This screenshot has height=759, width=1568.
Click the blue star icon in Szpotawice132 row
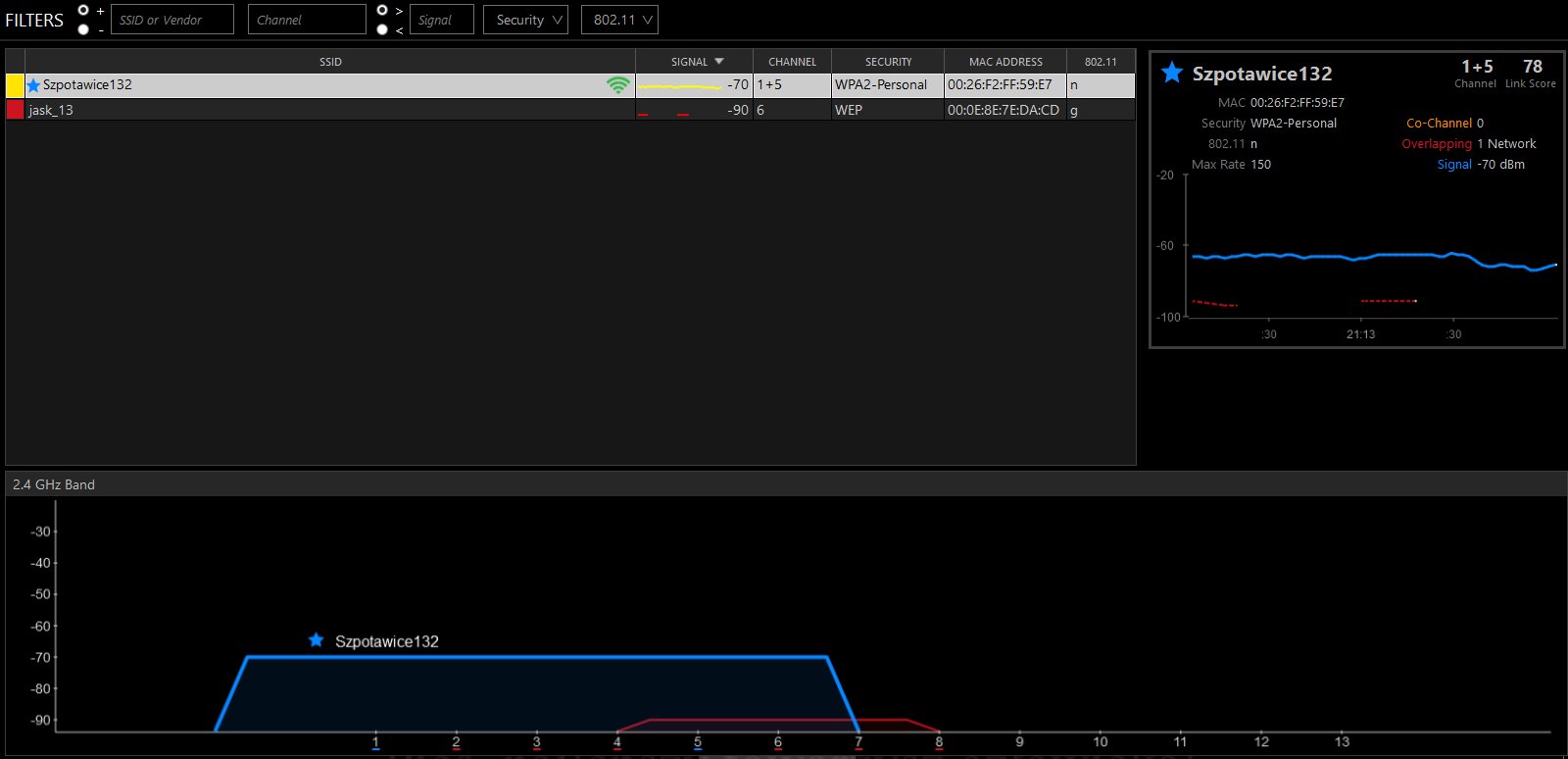pyautogui.click(x=33, y=85)
